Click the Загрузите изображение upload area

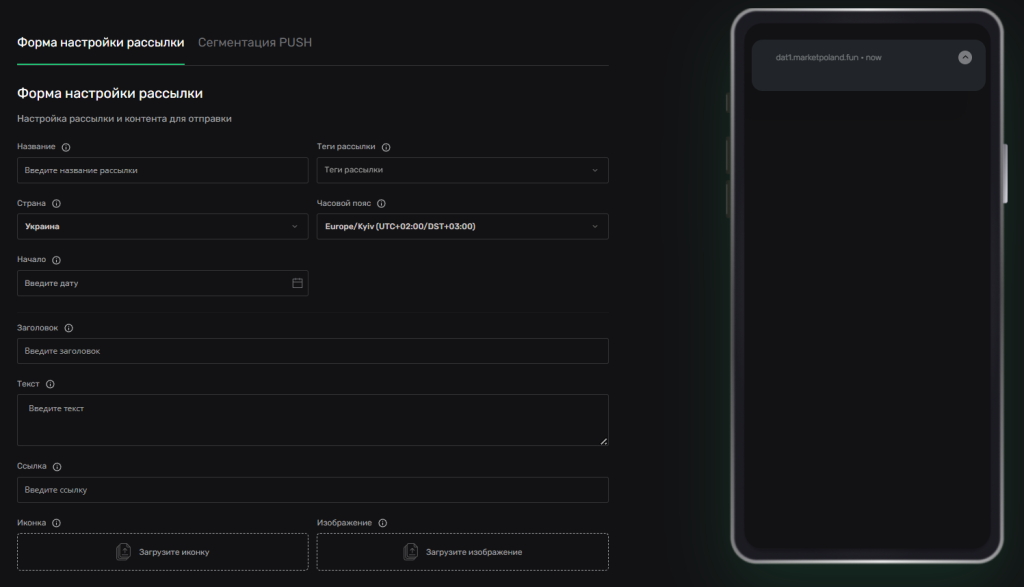pos(462,552)
